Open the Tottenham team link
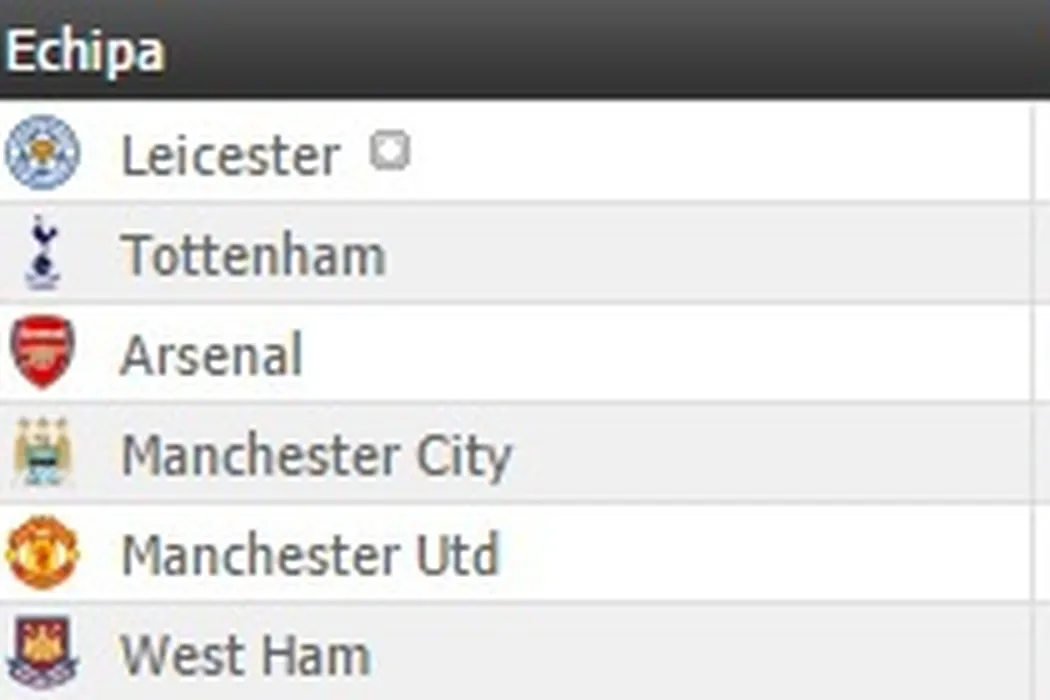This screenshot has height=700, width=1050. point(253,255)
